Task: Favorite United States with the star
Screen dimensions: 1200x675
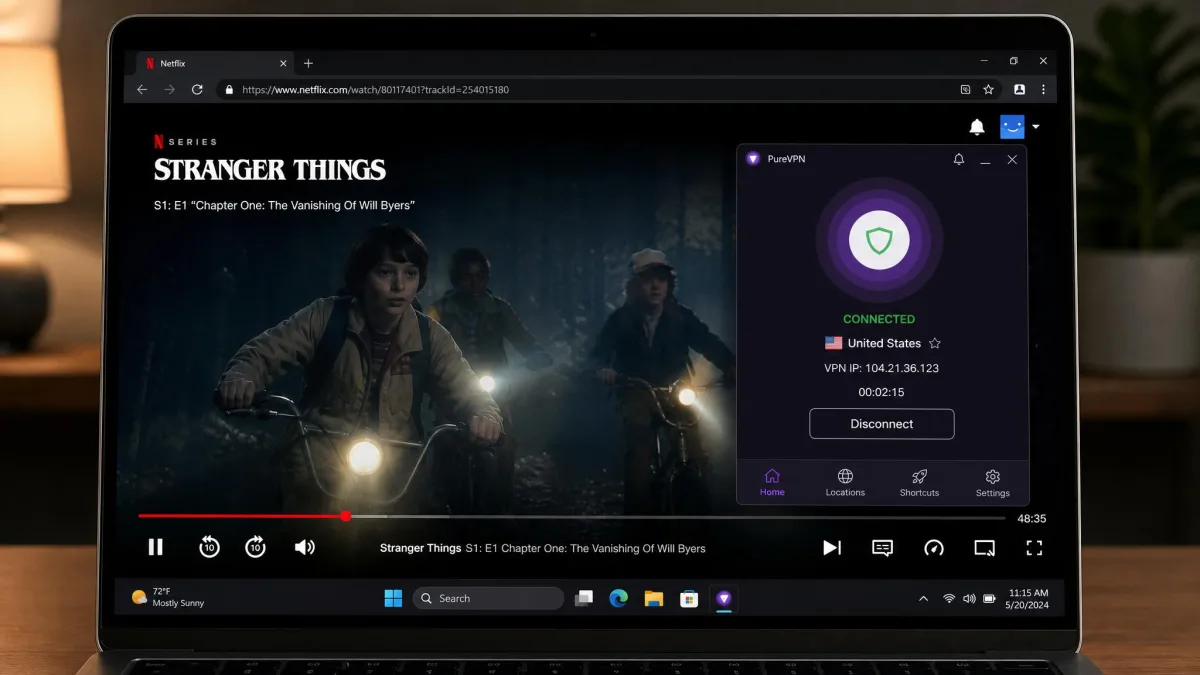Action: [935, 343]
